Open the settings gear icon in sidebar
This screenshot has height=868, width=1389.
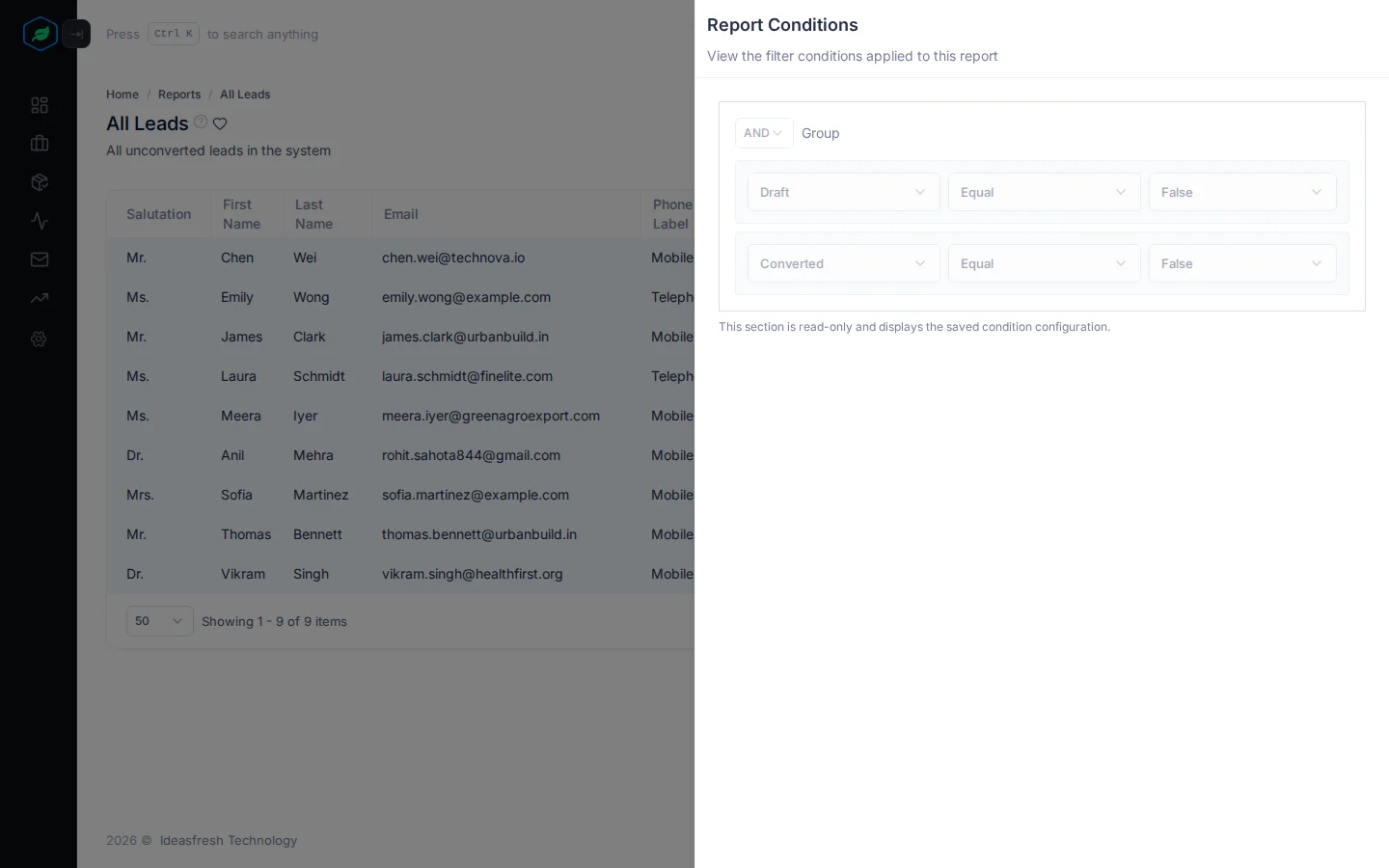click(x=39, y=339)
